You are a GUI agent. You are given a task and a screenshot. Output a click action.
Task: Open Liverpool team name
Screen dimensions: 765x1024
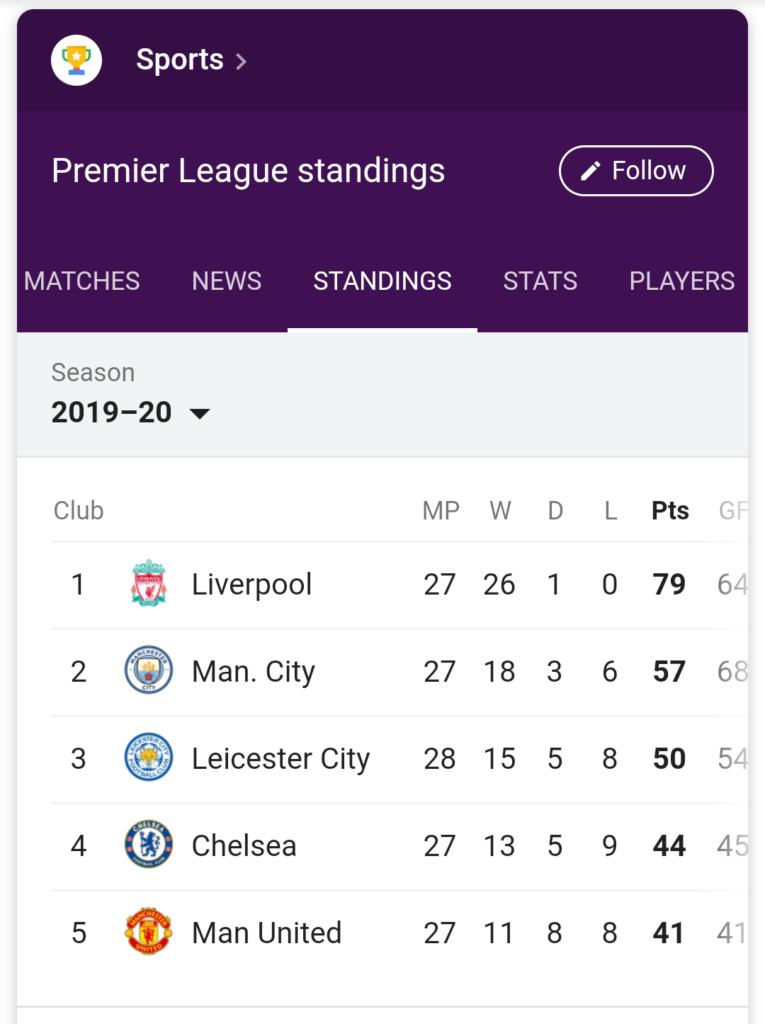[x=252, y=584]
